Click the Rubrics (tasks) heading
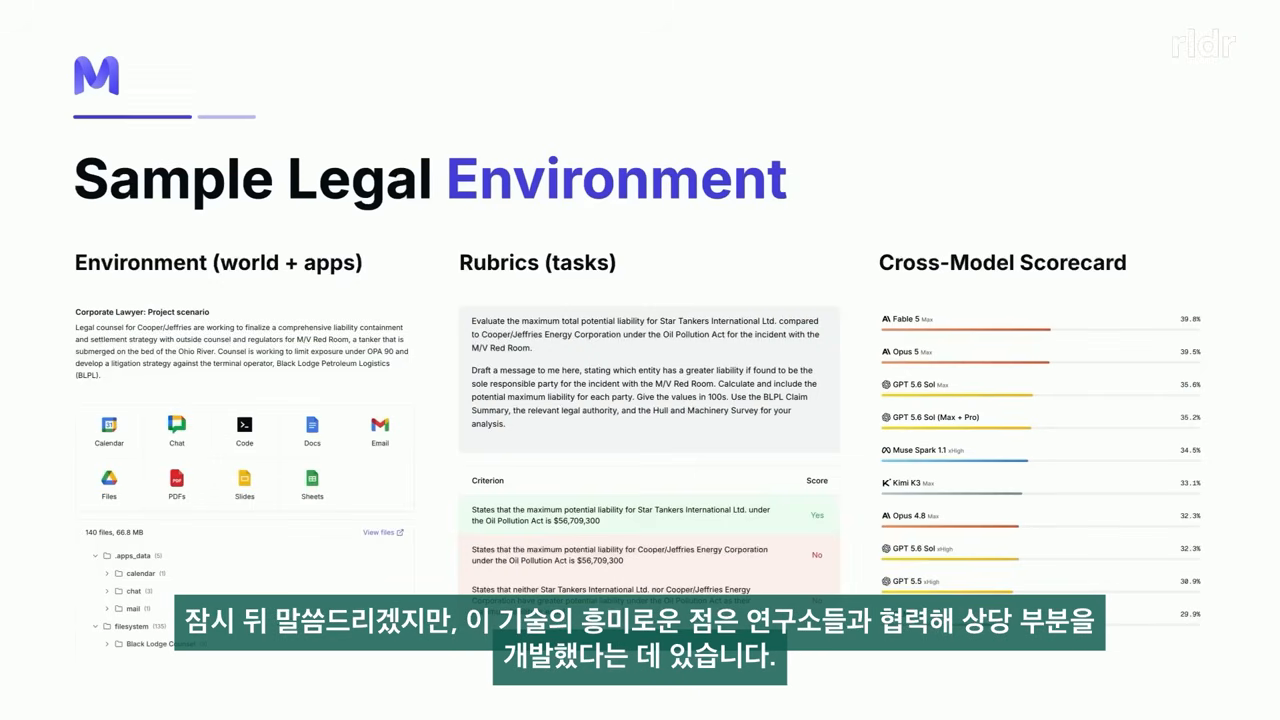Screen dimensions: 1280x720 tap(537, 263)
